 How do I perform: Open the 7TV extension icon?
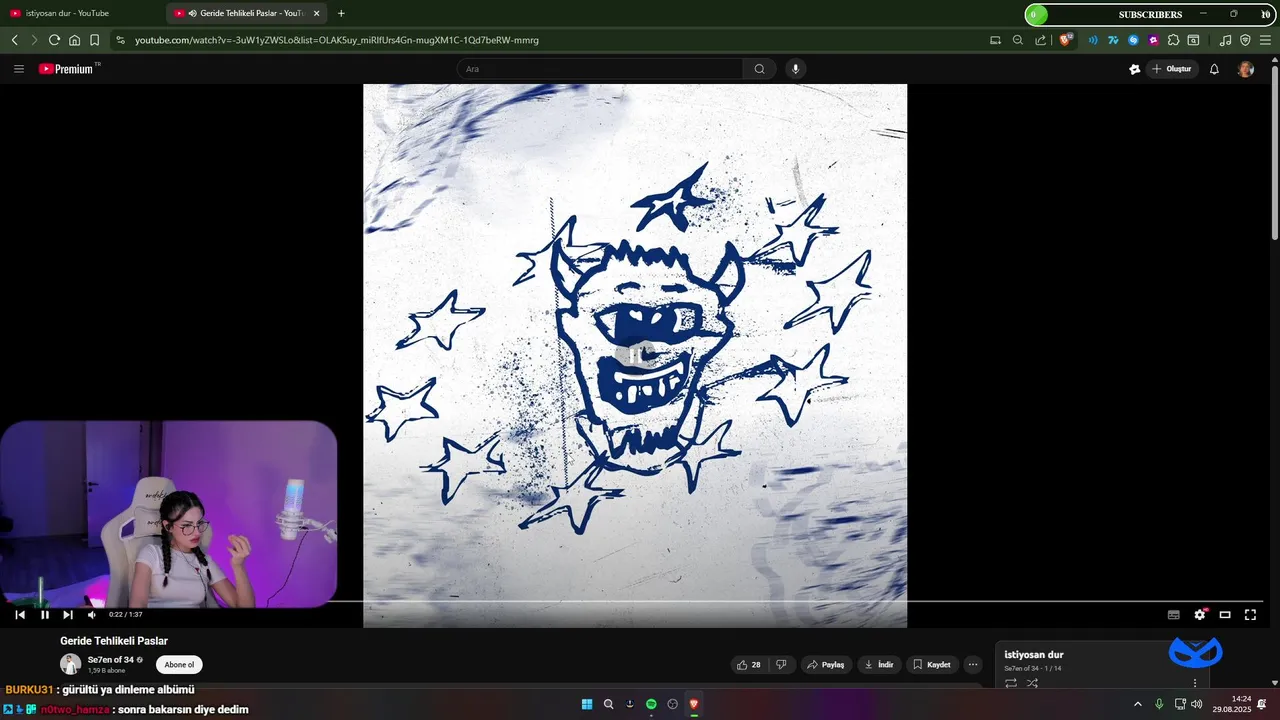pos(1113,40)
